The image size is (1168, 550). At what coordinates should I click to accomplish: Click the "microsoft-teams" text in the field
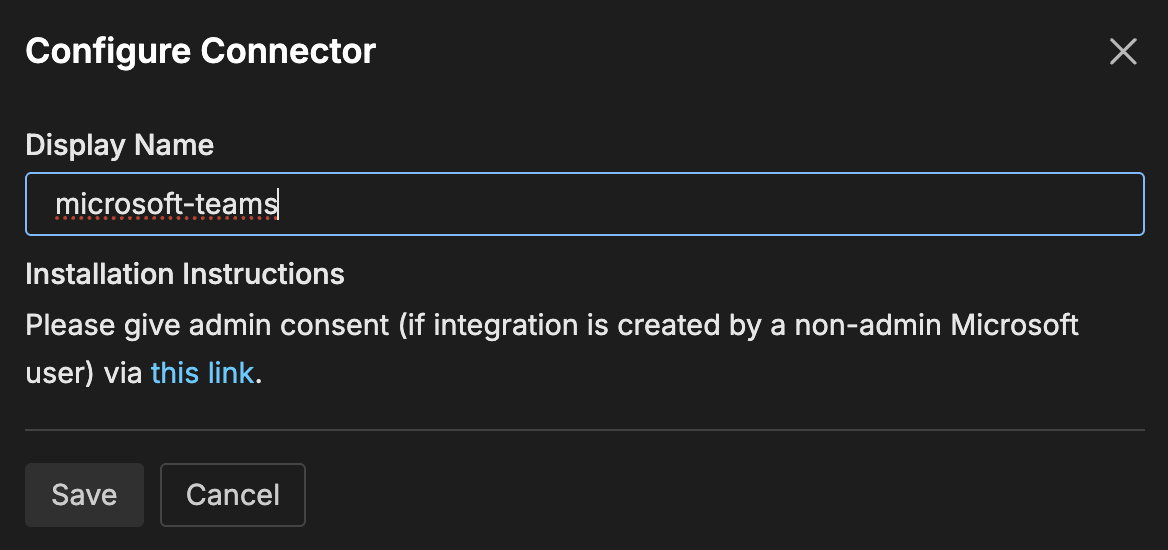coord(166,205)
